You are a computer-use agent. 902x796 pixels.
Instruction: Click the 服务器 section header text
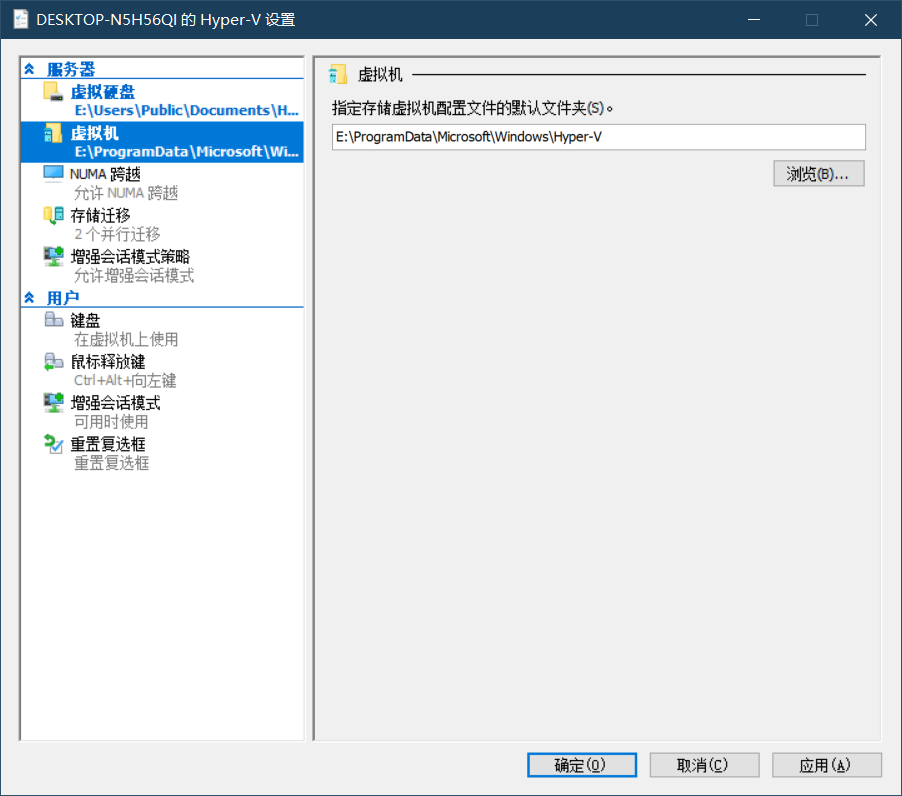point(71,70)
